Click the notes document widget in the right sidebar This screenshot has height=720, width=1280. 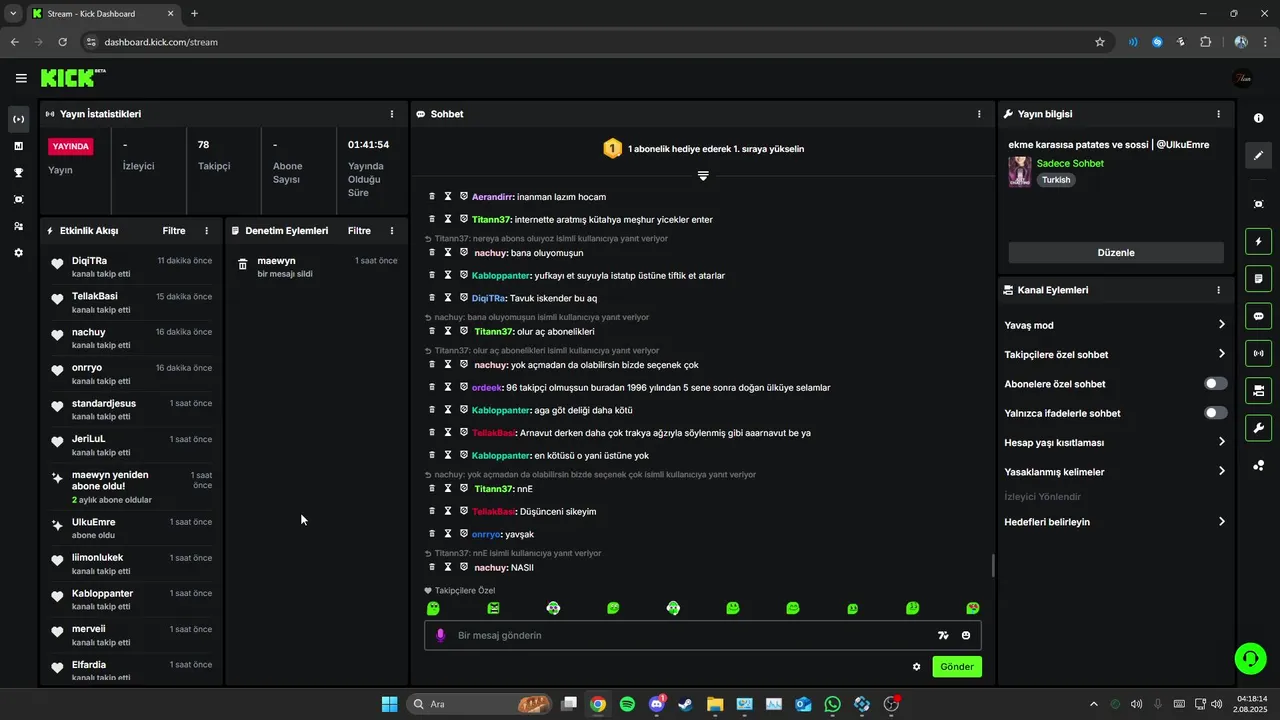(1258, 278)
